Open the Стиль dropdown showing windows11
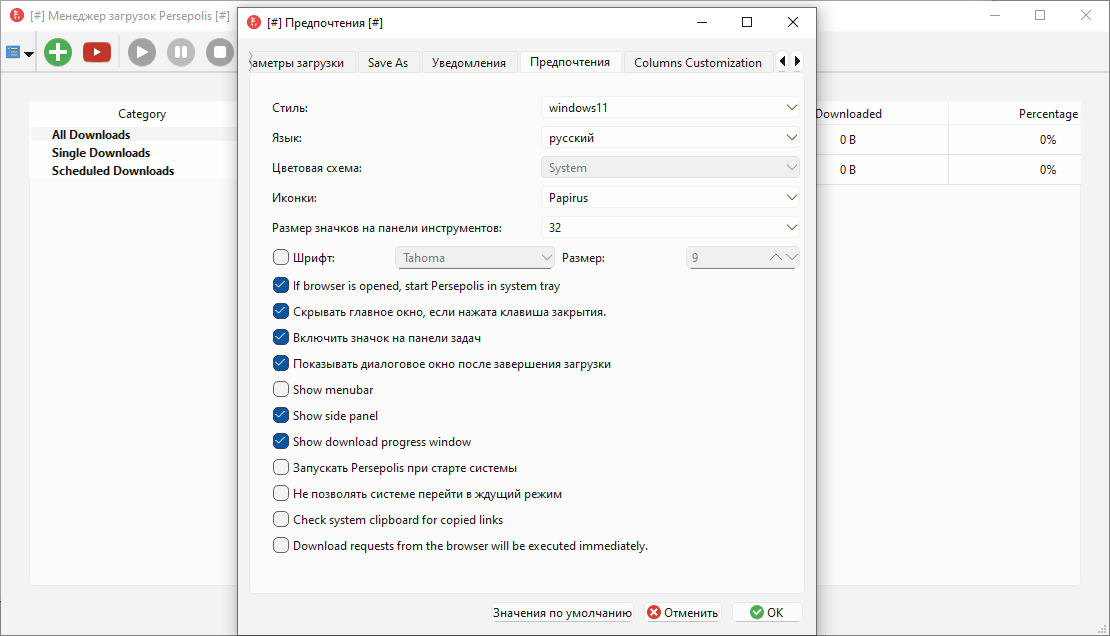 tap(670, 108)
